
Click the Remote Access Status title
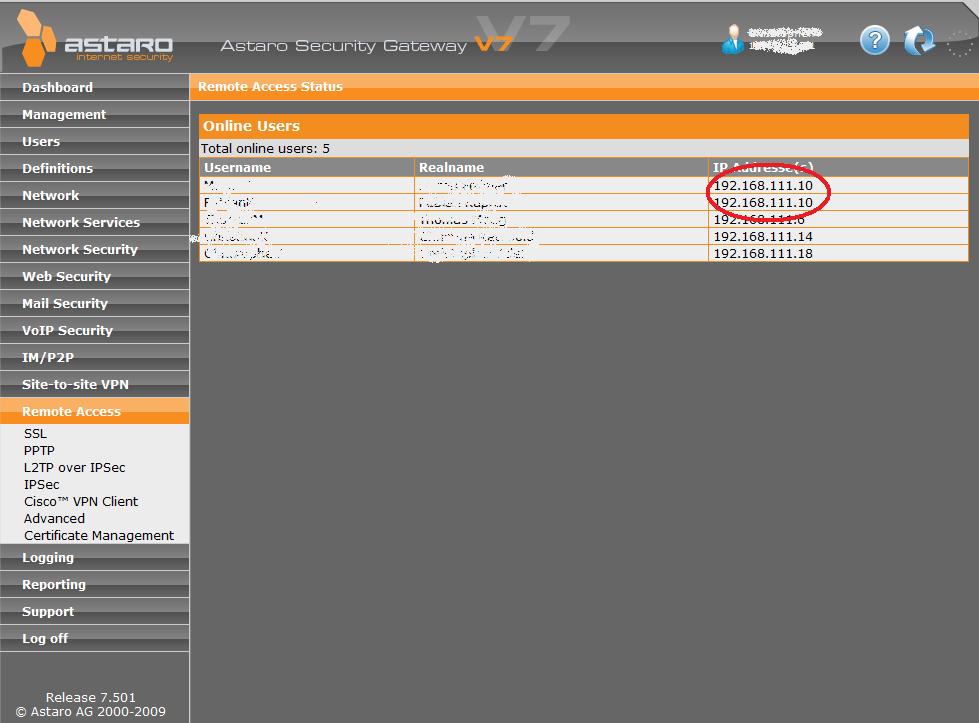270,87
